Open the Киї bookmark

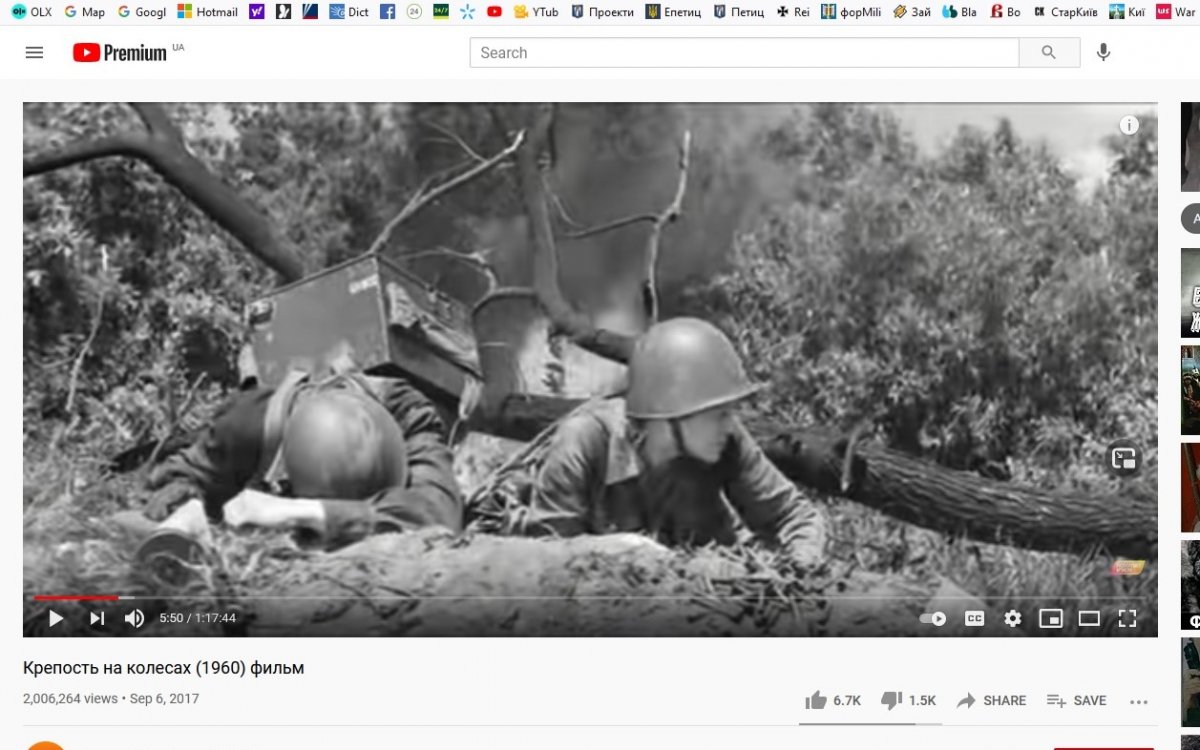1127,12
